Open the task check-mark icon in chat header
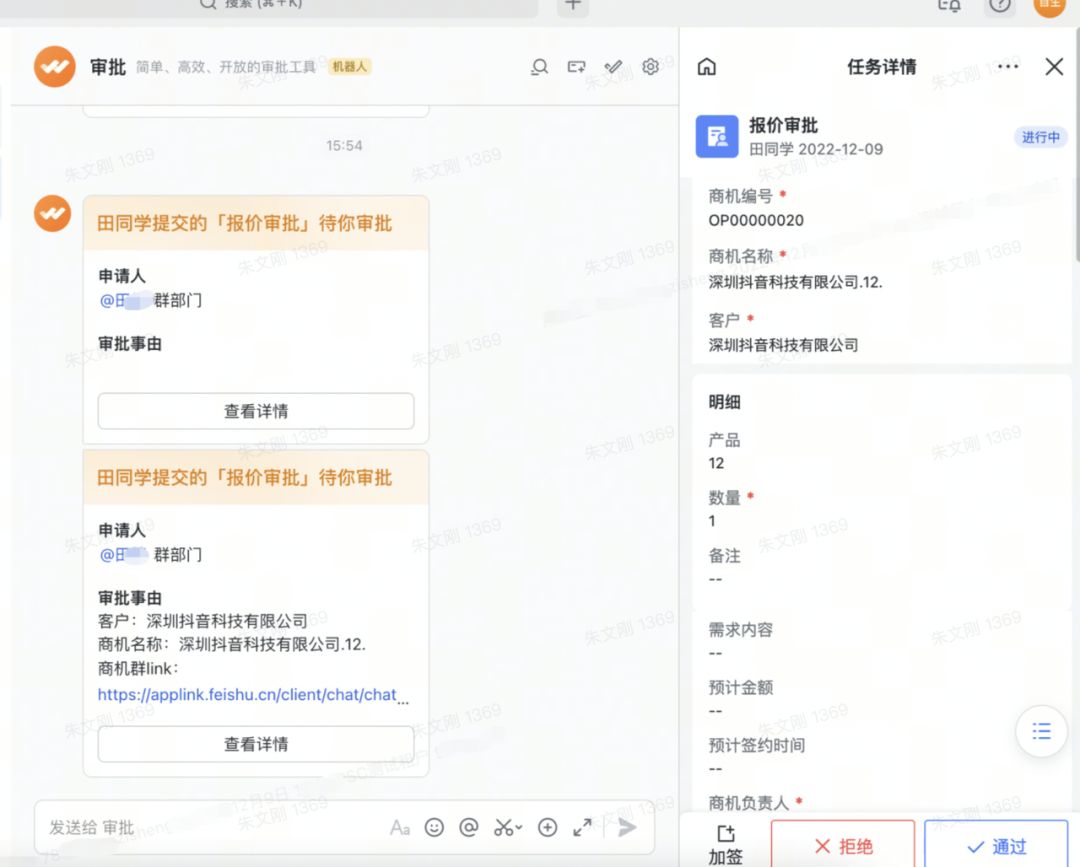 tap(613, 67)
